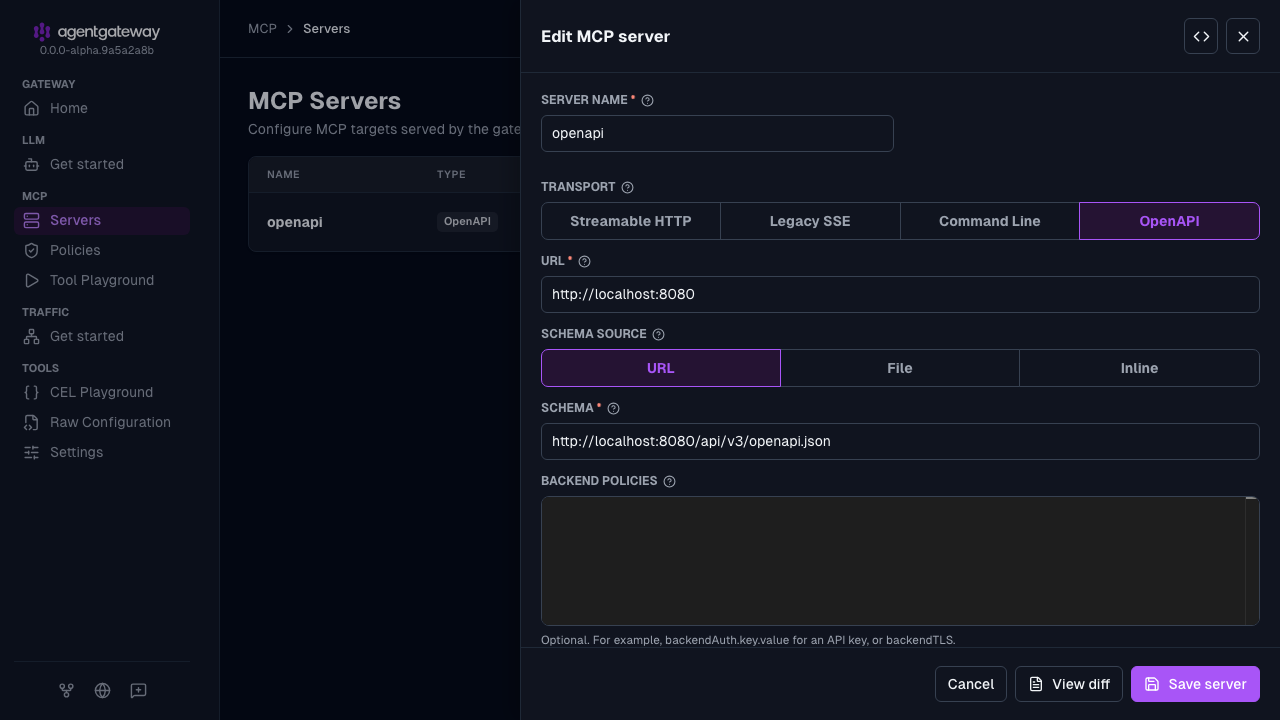This screenshot has height=720, width=1280.
Task: Click the Schema URL input field
Action: click(900, 441)
